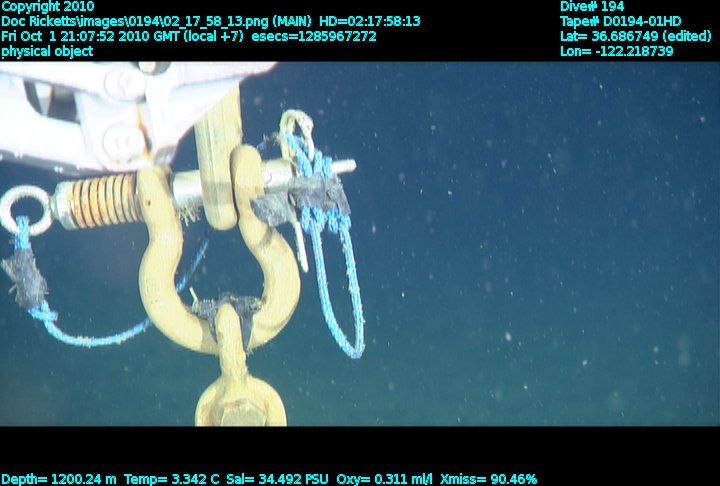This screenshot has height=486, width=720.
Task: Select the Tape# D0194-01HD label
Action: coord(620,21)
